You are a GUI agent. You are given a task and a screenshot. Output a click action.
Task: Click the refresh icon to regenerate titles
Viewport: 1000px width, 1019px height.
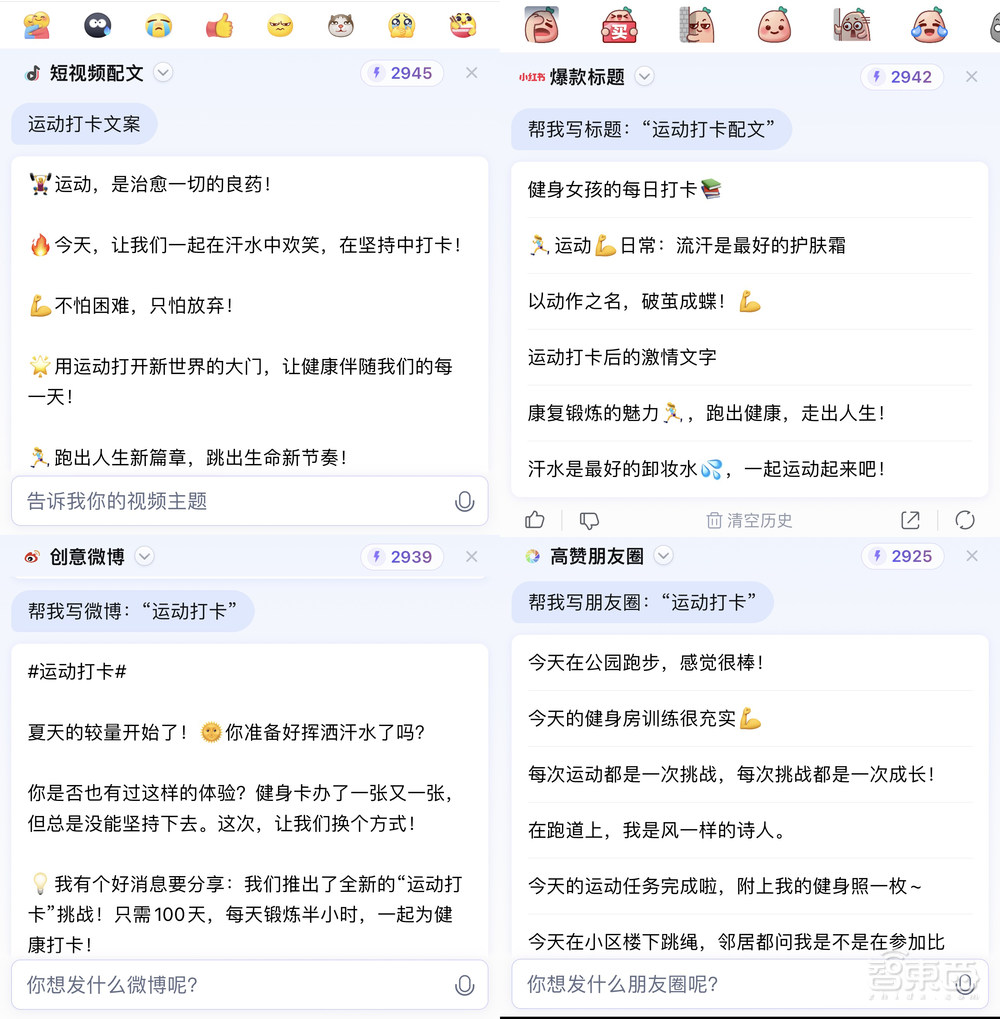[x=964, y=520]
